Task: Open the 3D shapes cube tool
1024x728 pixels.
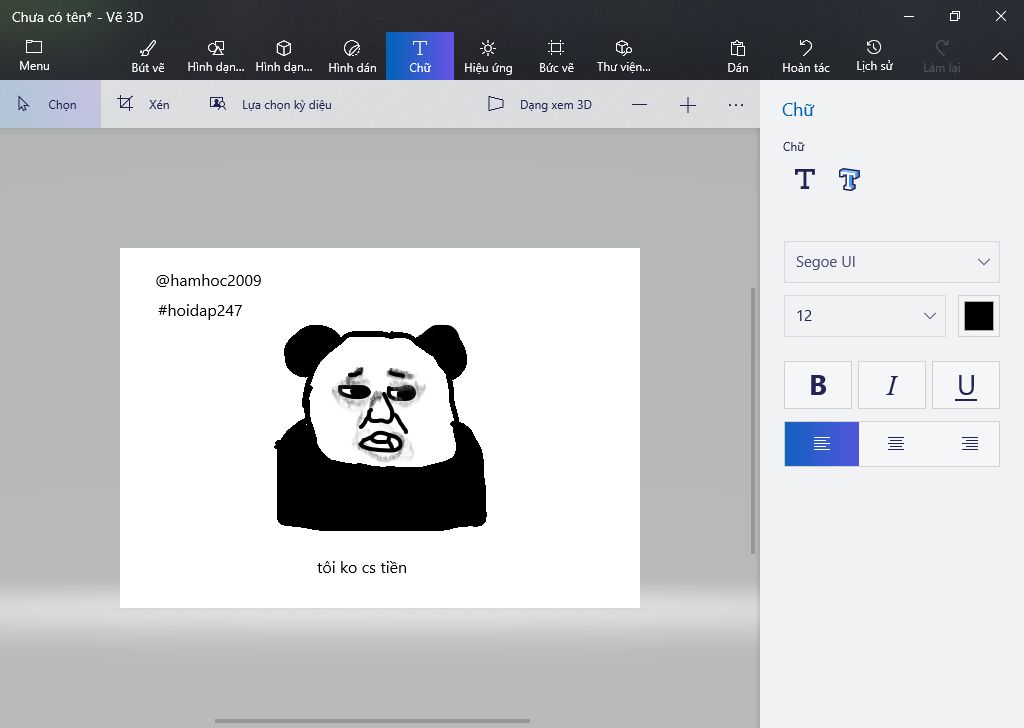Action: 283,56
